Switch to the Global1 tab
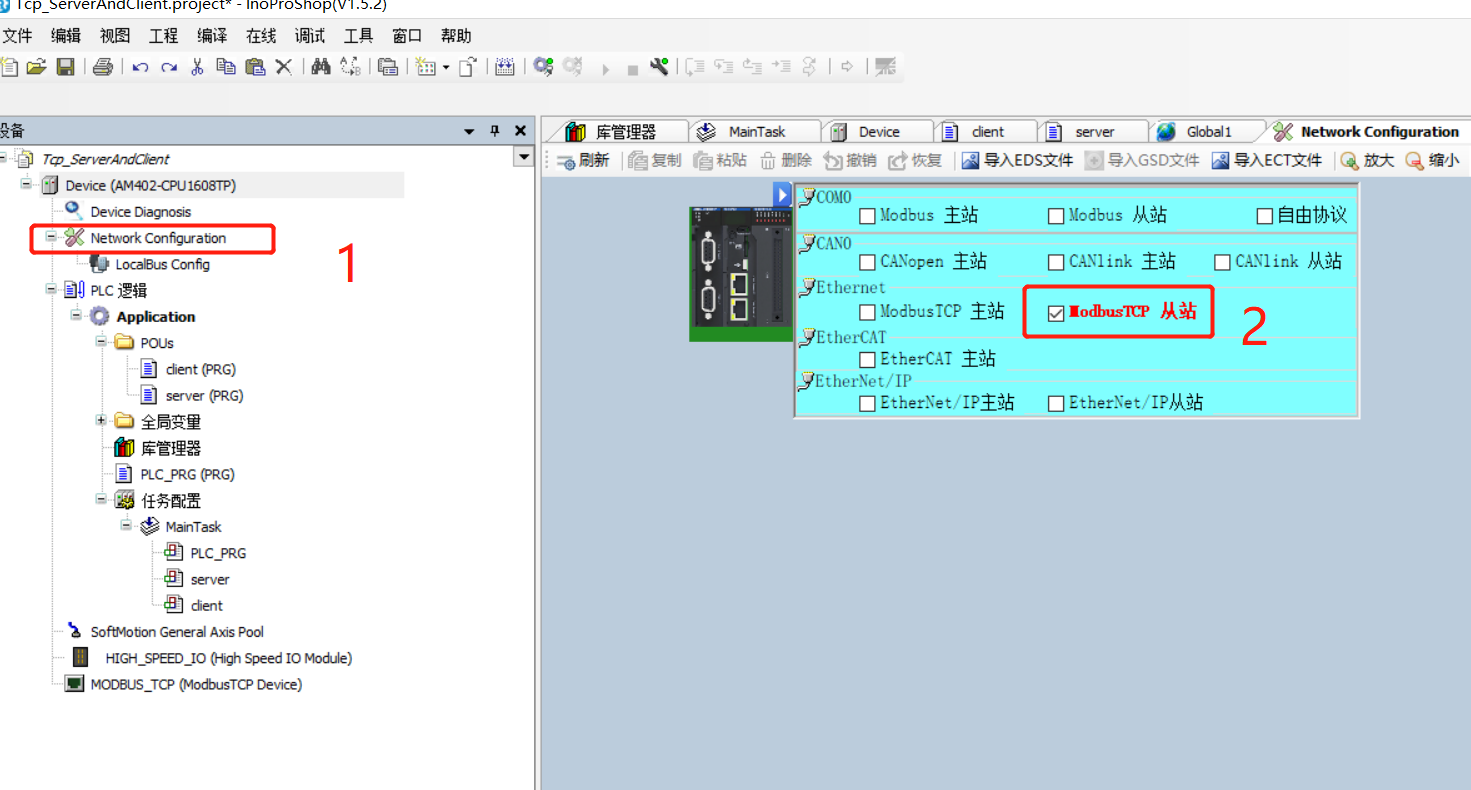This screenshot has width=1471, height=790. [1207, 131]
